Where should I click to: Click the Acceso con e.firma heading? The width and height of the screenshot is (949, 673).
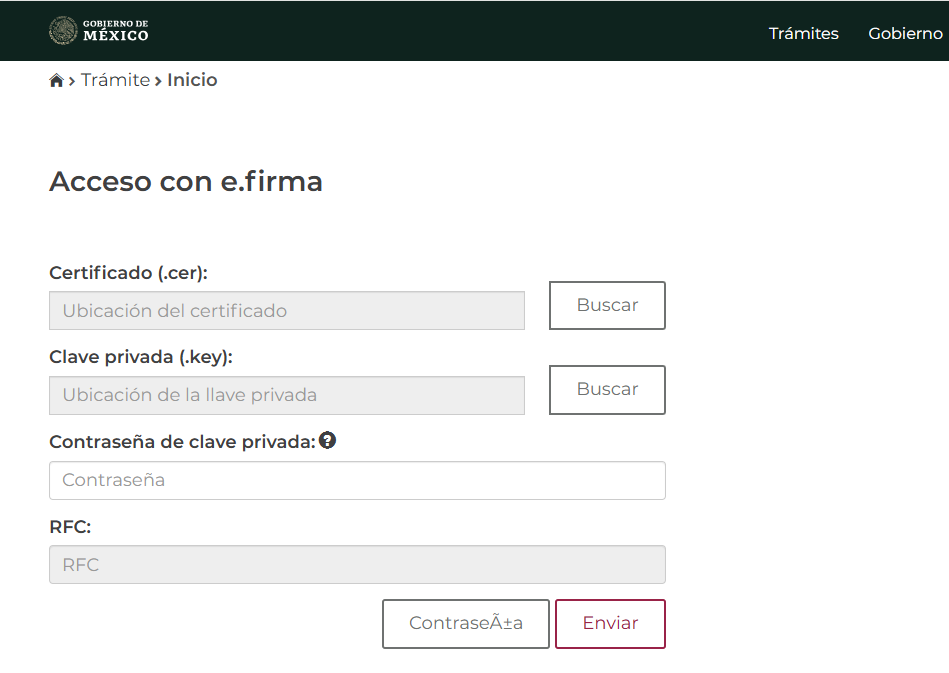[186, 181]
